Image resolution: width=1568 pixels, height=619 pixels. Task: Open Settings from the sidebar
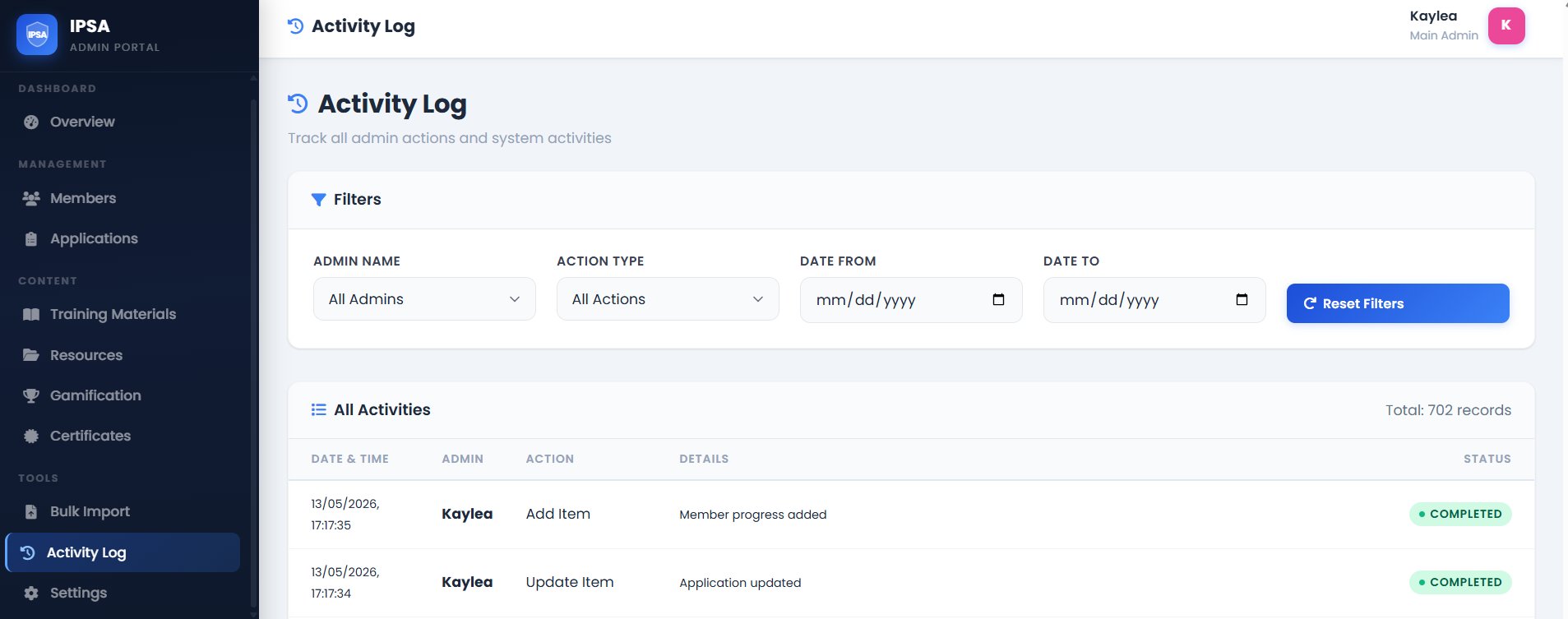click(123, 593)
